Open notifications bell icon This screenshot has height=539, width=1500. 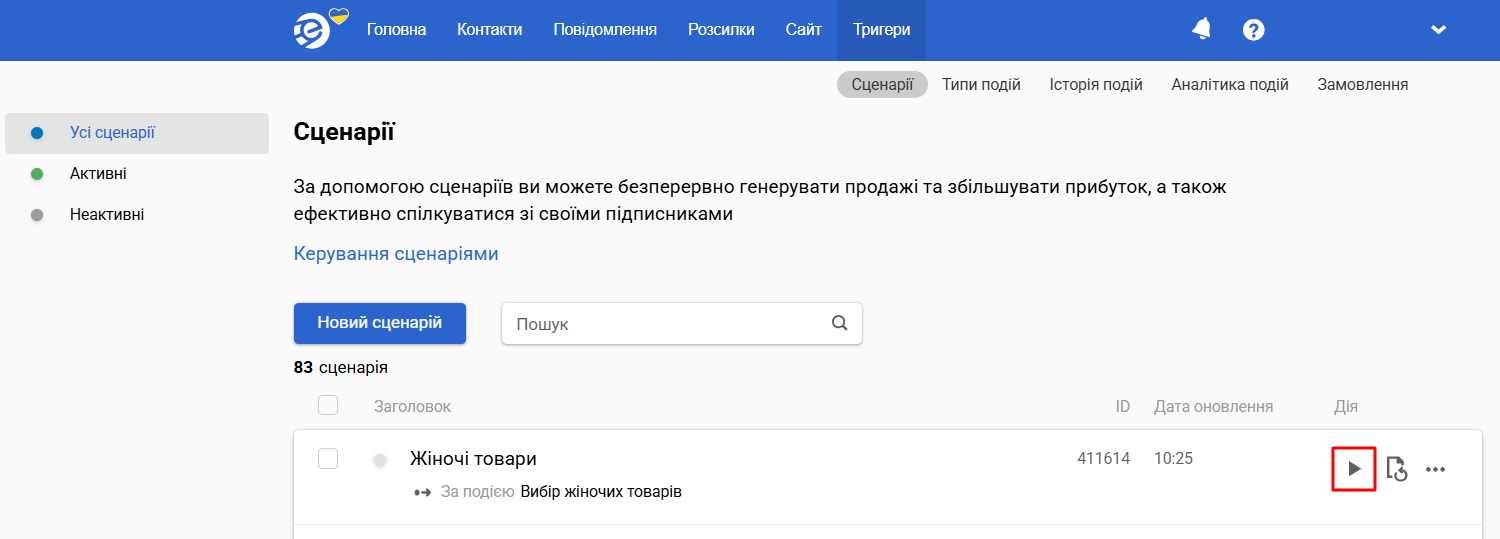(1202, 30)
